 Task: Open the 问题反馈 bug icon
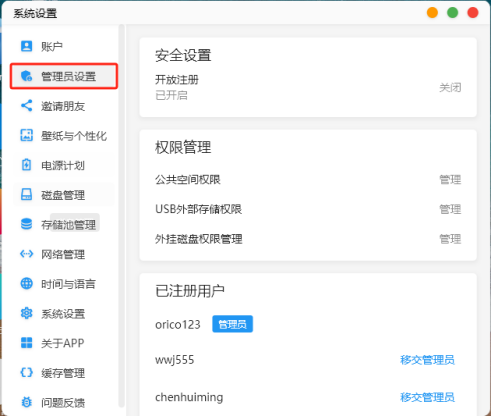point(27,402)
